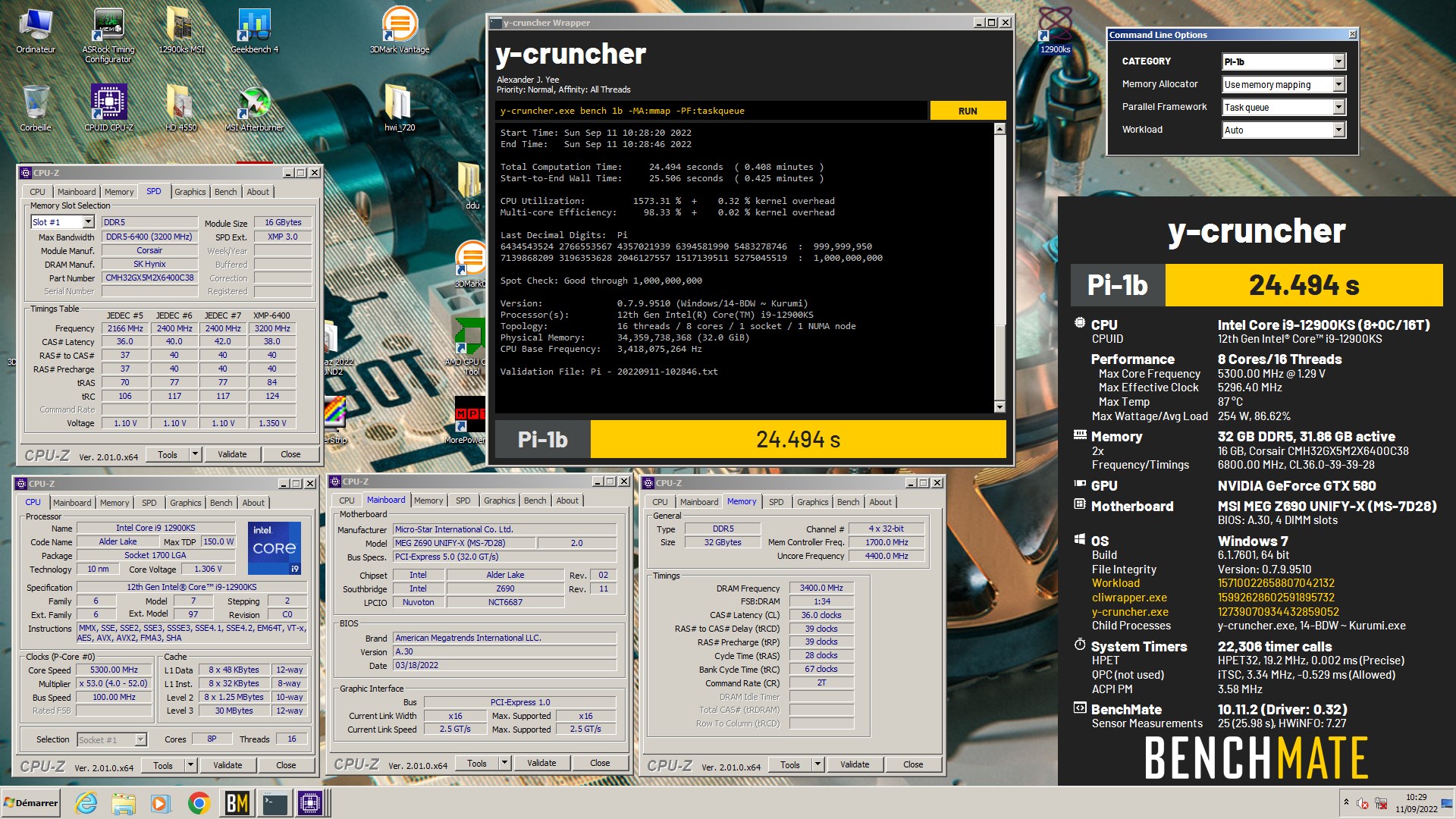Switch to Graphics tab in SPD CPU-Z window
Image resolution: width=1456 pixels, height=819 pixels.
190,192
